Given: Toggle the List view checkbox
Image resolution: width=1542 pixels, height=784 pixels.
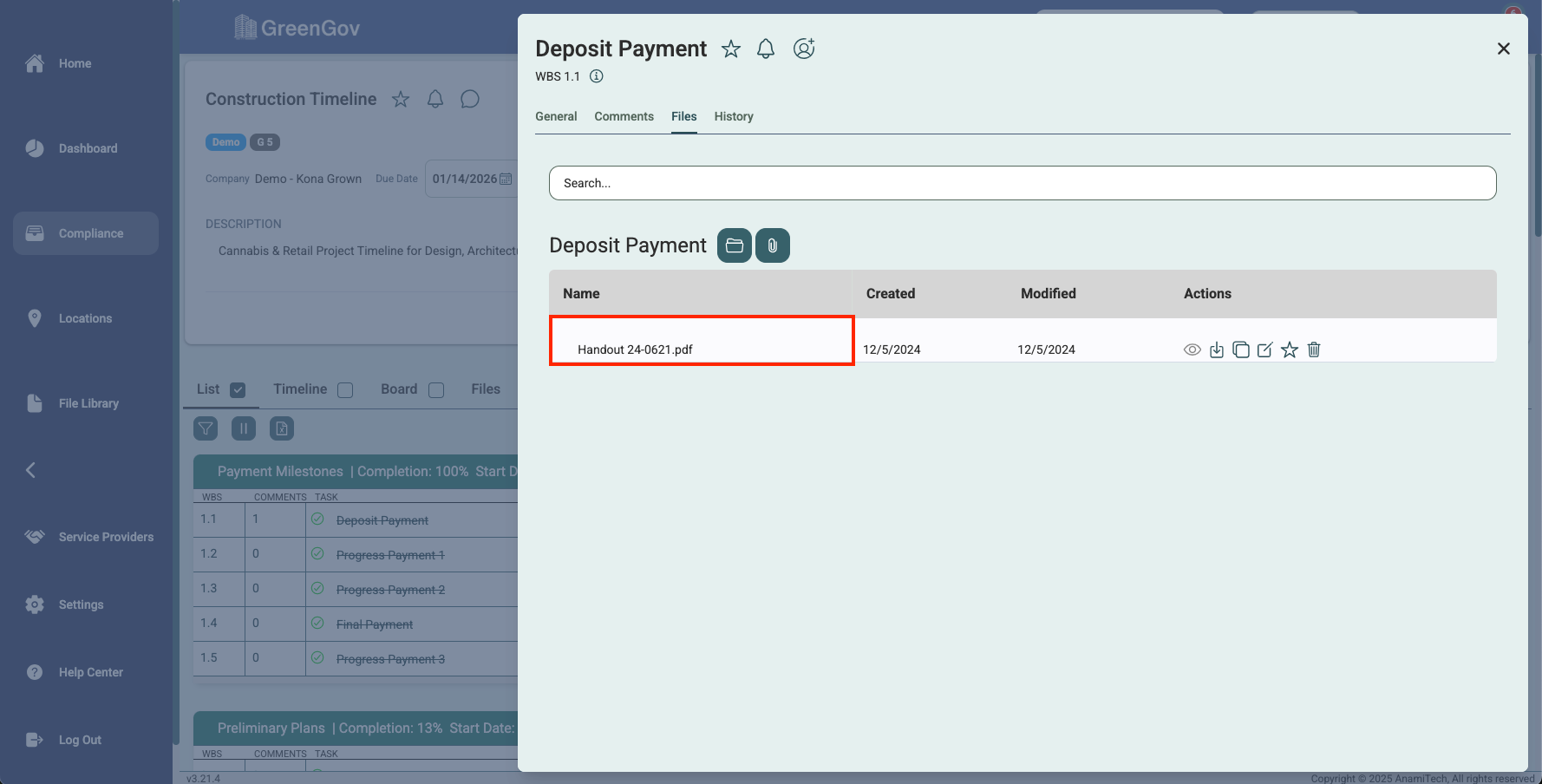Looking at the screenshot, I should (x=238, y=390).
